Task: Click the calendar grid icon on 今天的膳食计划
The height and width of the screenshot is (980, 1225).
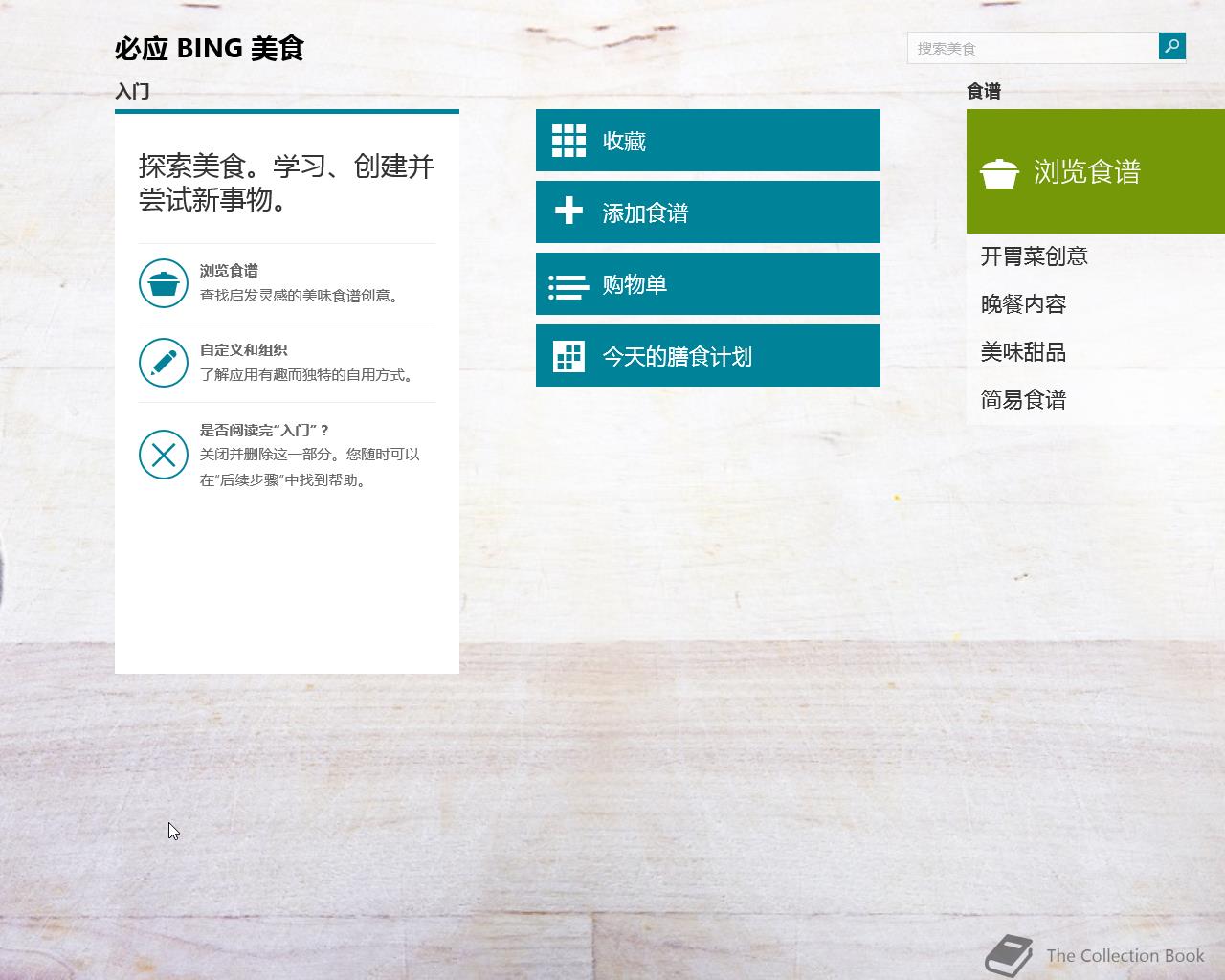Action: click(x=568, y=356)
